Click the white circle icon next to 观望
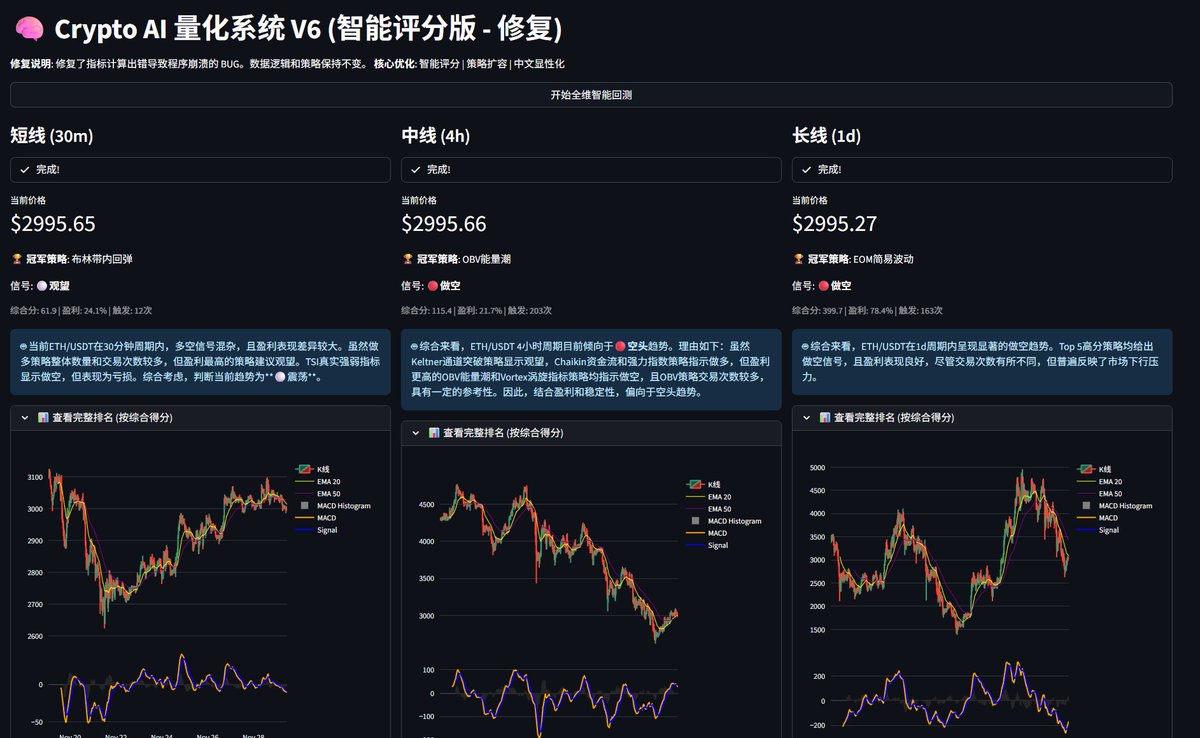The image size is (1200, 738). point(42,285)
